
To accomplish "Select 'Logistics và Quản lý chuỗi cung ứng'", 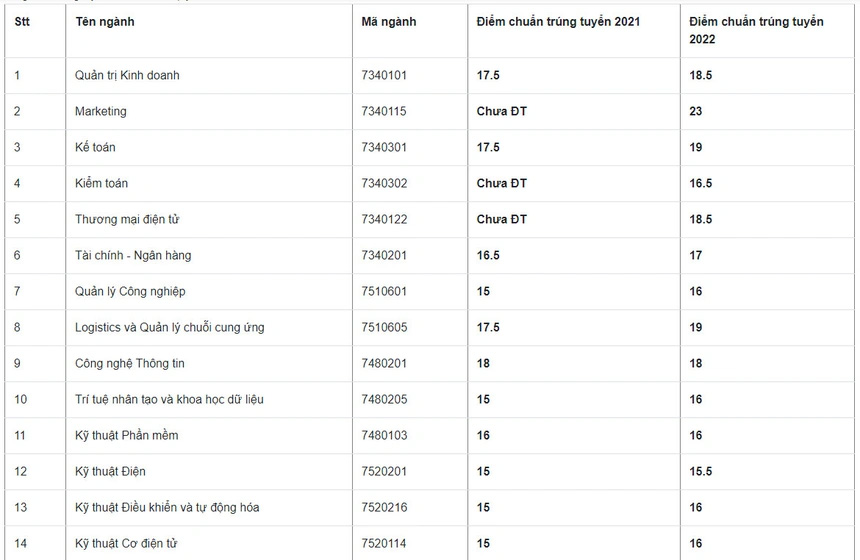I will (x=169, y=327).
